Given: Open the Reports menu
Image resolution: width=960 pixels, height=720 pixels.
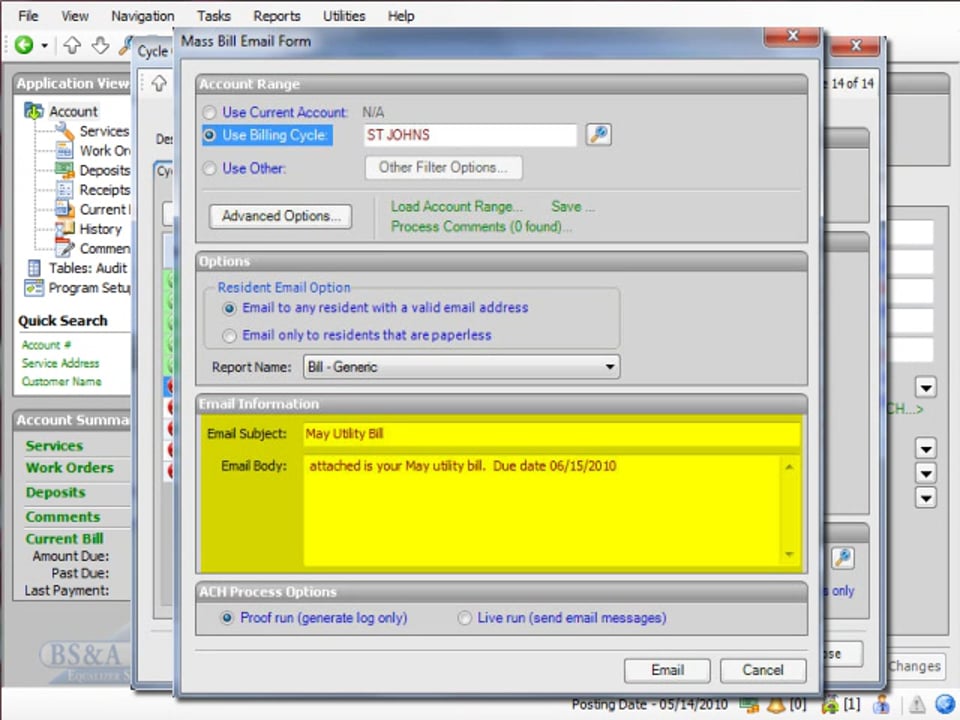Looking at the screenshot, I should click(x=277, y=16).
